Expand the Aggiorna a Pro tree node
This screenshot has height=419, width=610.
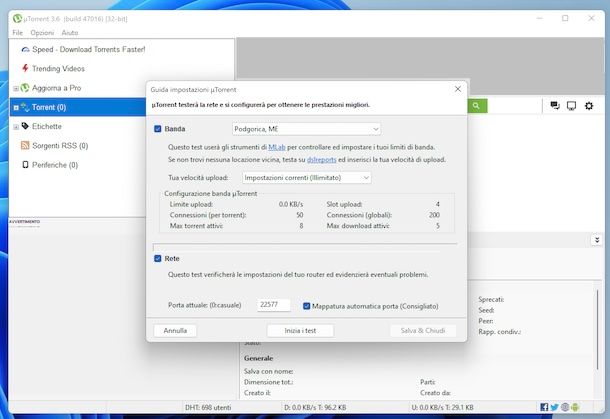(x=16, y=88)
